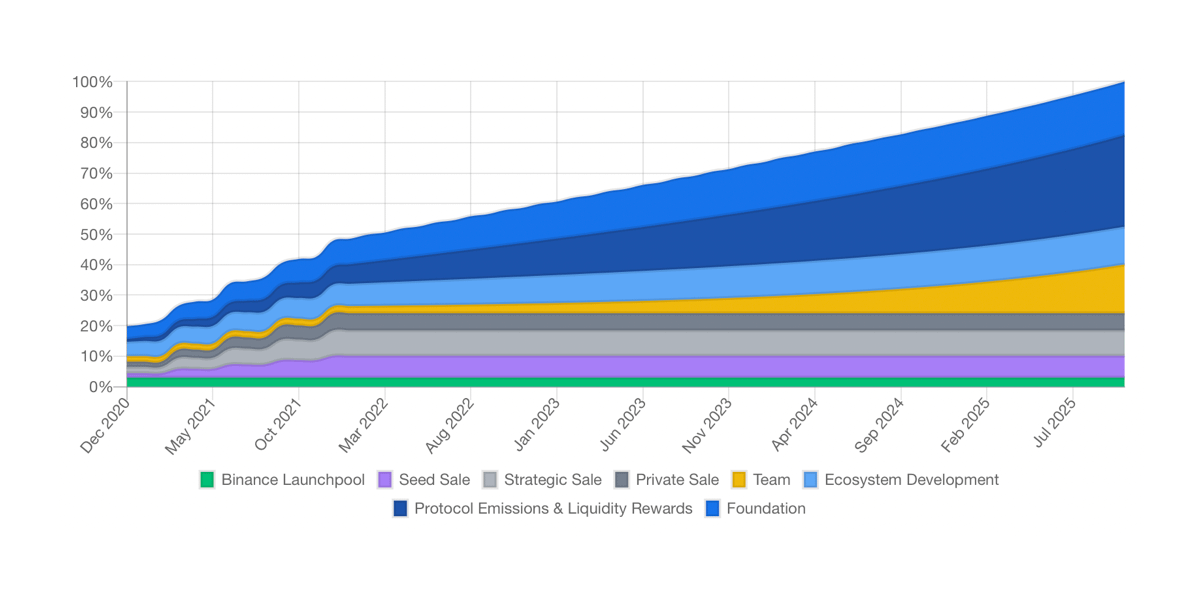Hide the Foundation series via its legend text
The height and width of the screenshot is (591, 1200).
[766, 509]
